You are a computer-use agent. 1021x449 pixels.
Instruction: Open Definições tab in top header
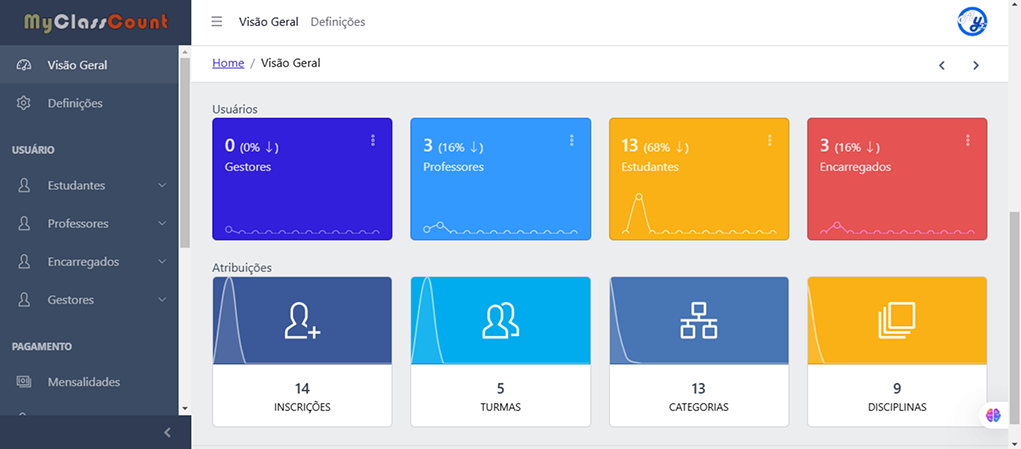pyautogui.click(x=338, y=22)
